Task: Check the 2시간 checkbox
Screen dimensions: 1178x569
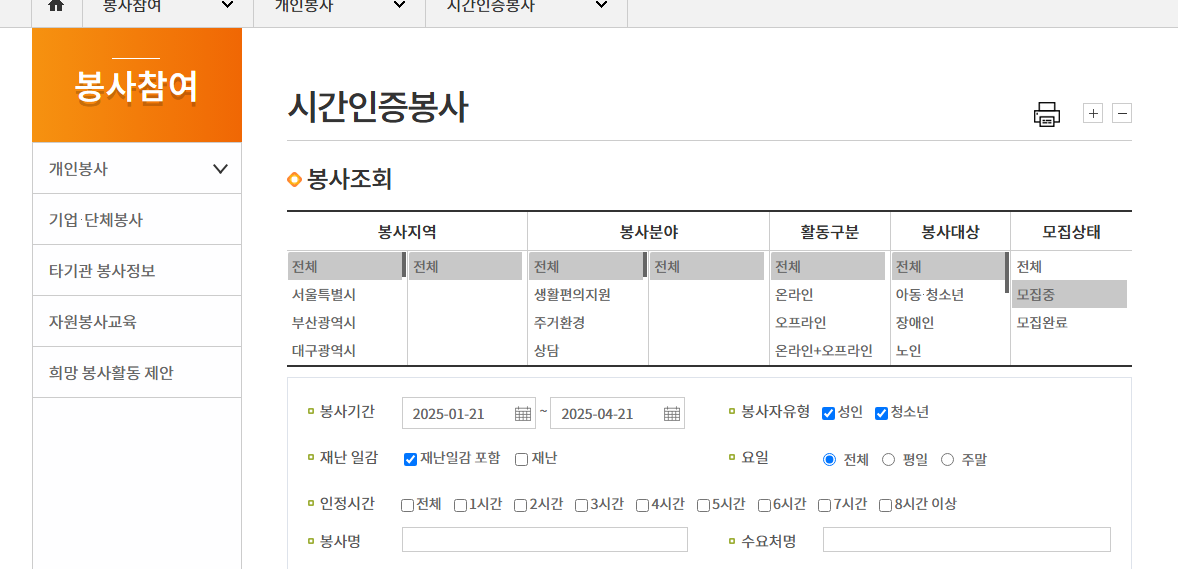Action: pyautogui.click(x=520, y=505)
